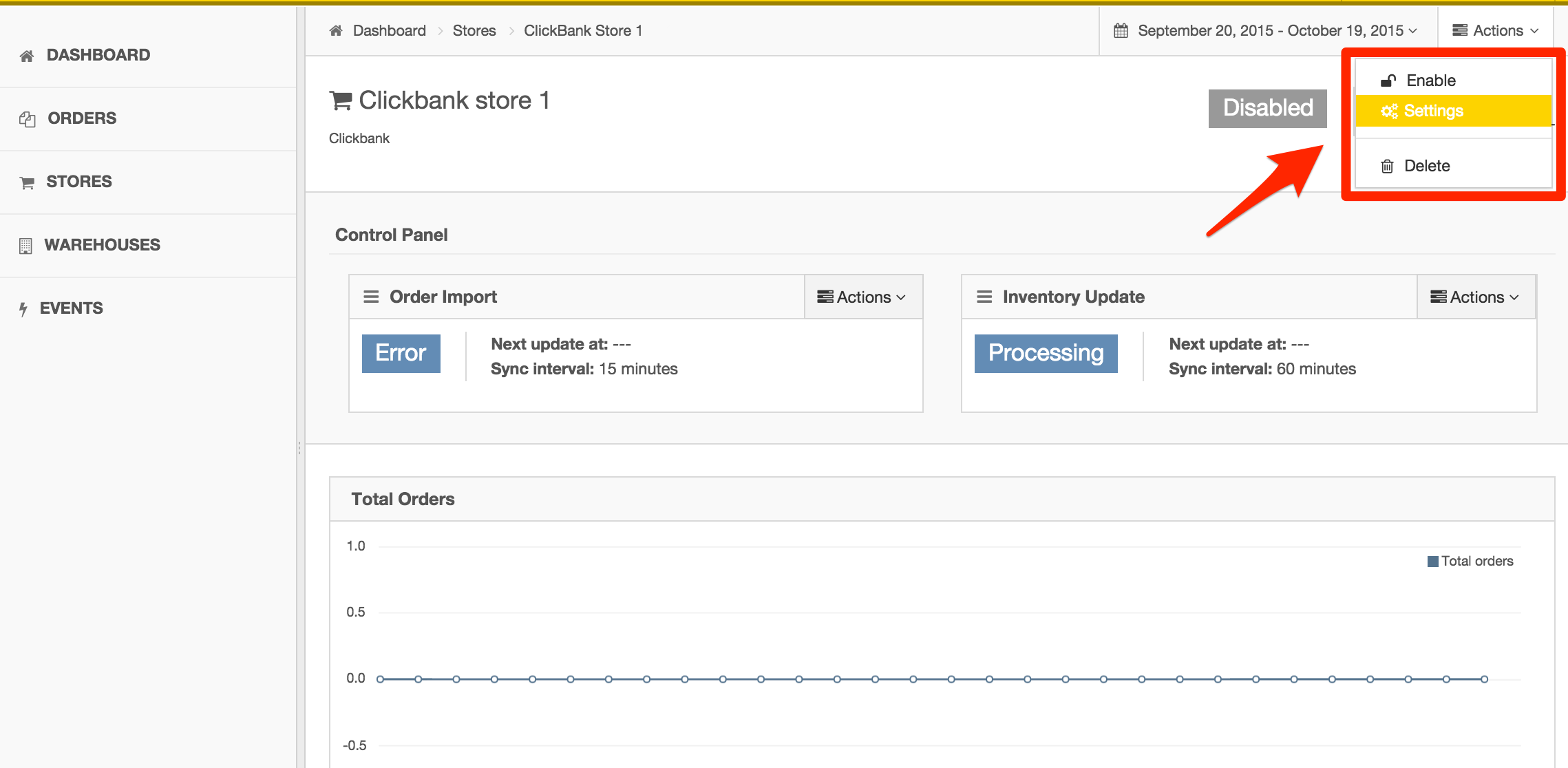Click the Dashboard breadcrumb link

pyautogui.click(x=390, y=30)
